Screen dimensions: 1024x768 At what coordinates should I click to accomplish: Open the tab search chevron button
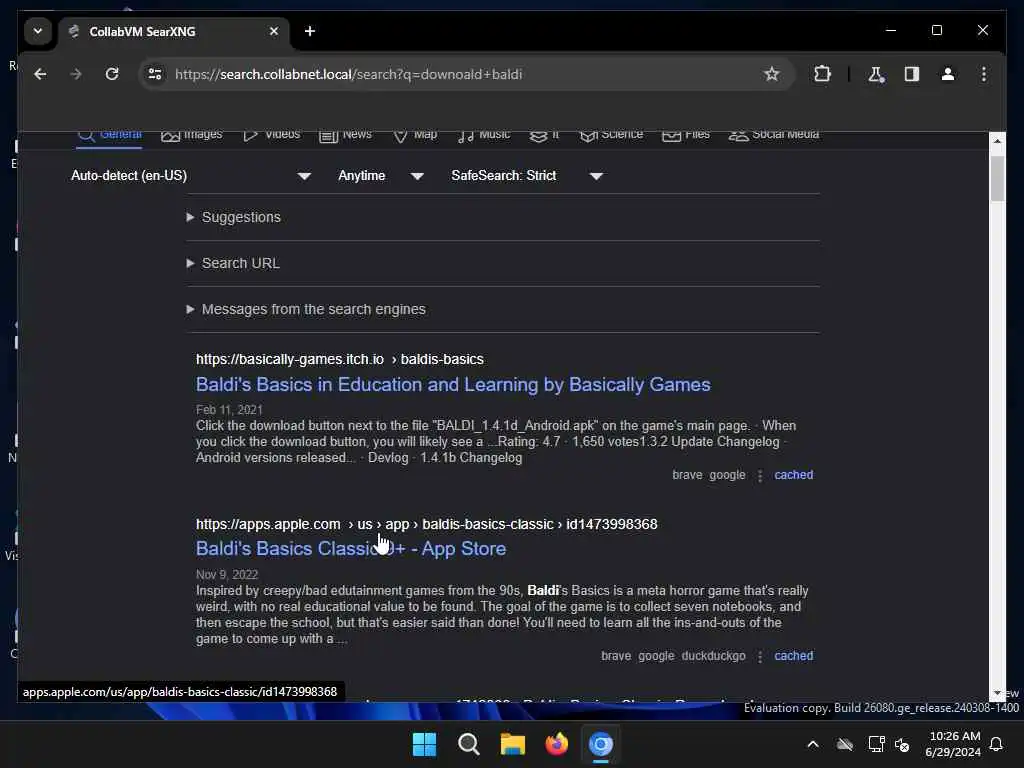38,31
